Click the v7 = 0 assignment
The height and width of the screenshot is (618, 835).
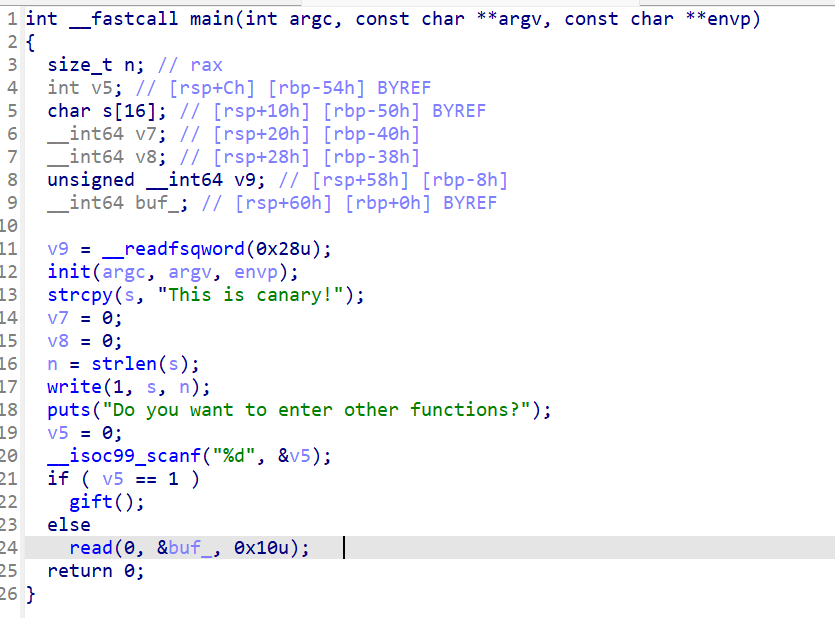tap(85, 318)
